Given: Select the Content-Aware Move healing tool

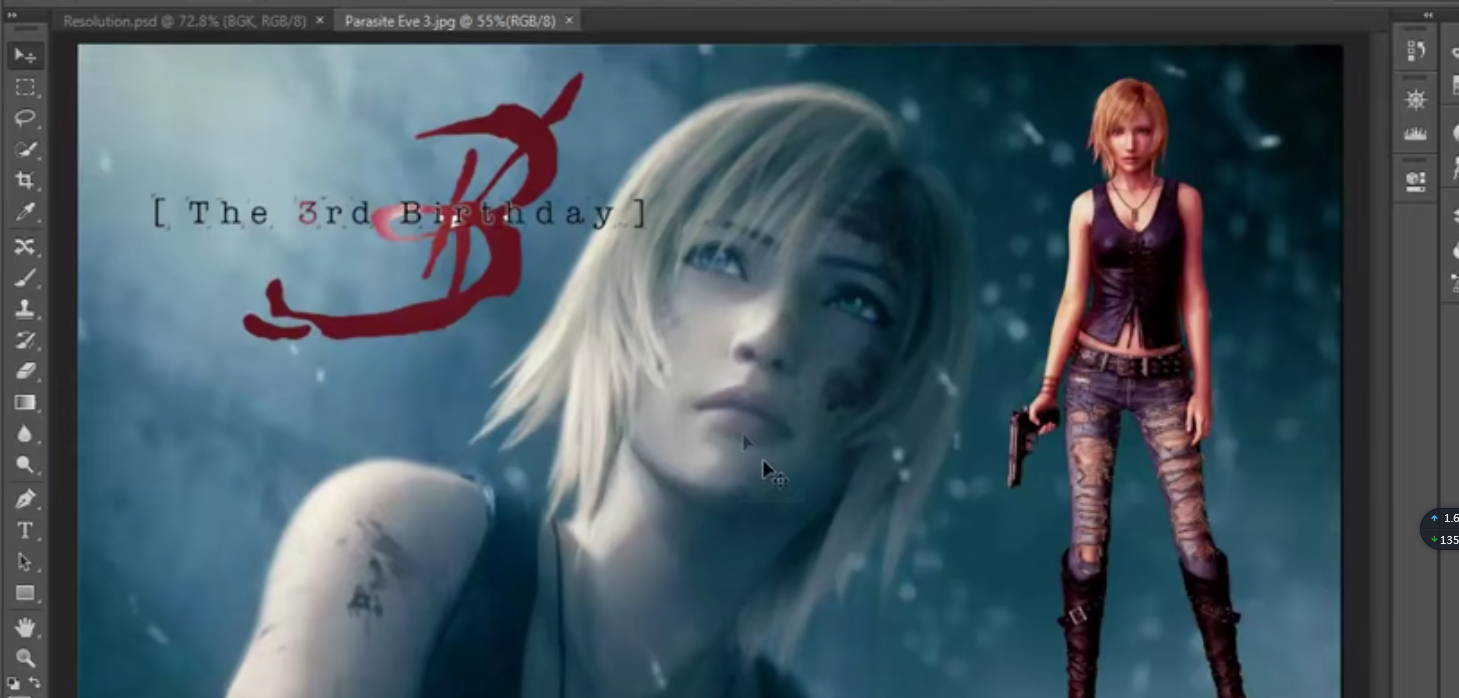Looking at the screenshot, I should coord(25,246).
